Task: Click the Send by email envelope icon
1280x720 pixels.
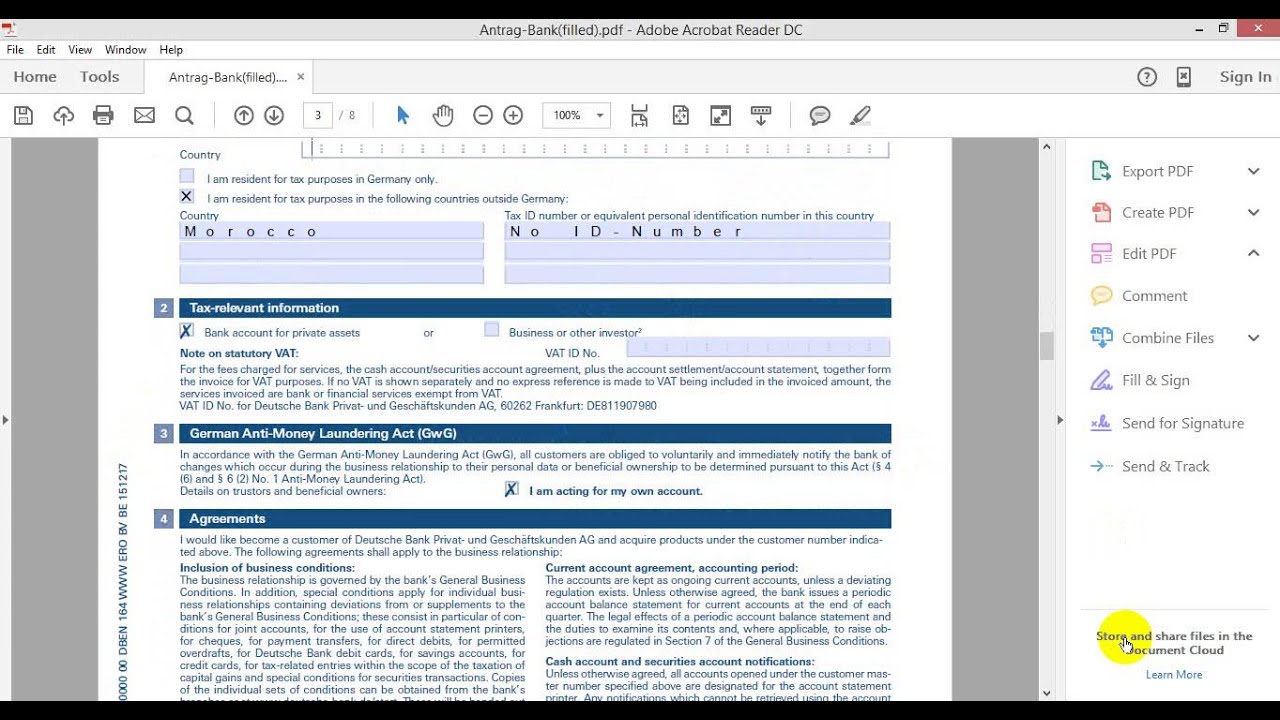Action: pos(144,116)
